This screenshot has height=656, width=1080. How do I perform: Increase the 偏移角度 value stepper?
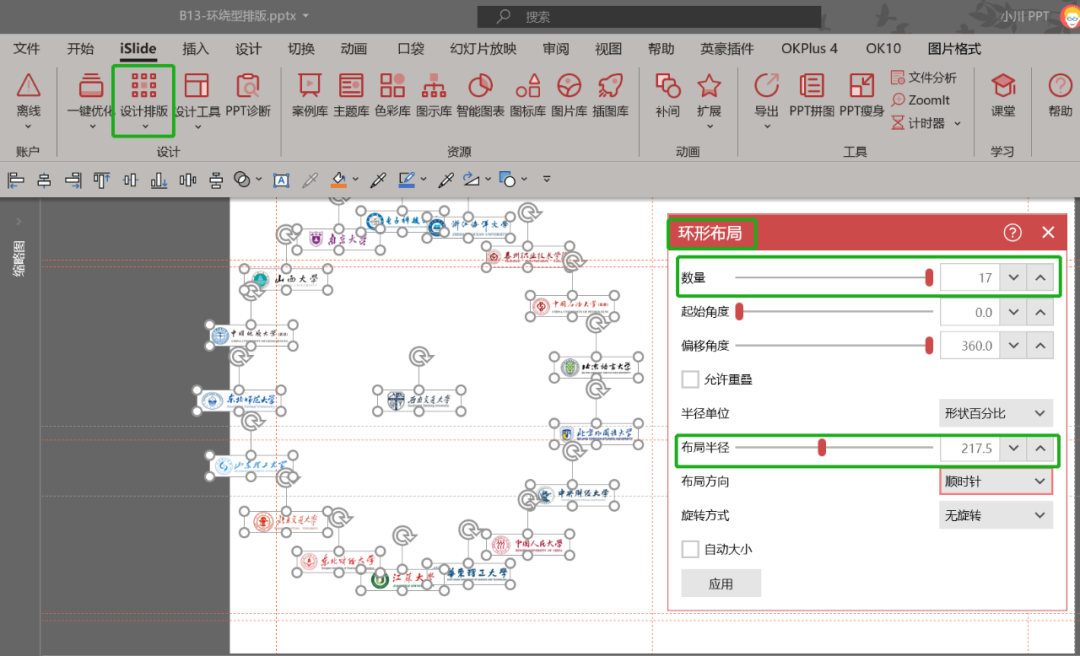tap(1040, 345)
